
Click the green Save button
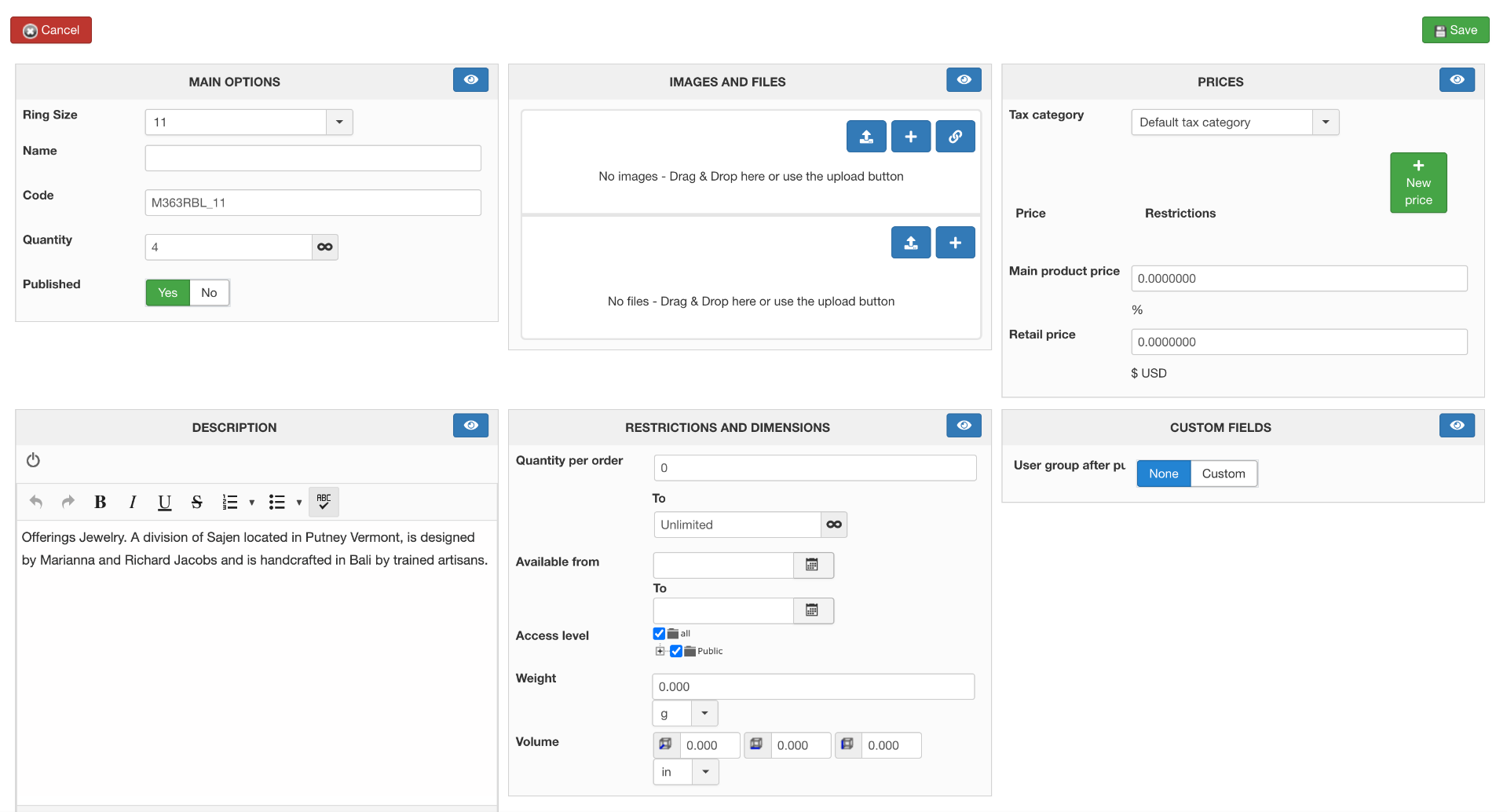coord(1455,31)
